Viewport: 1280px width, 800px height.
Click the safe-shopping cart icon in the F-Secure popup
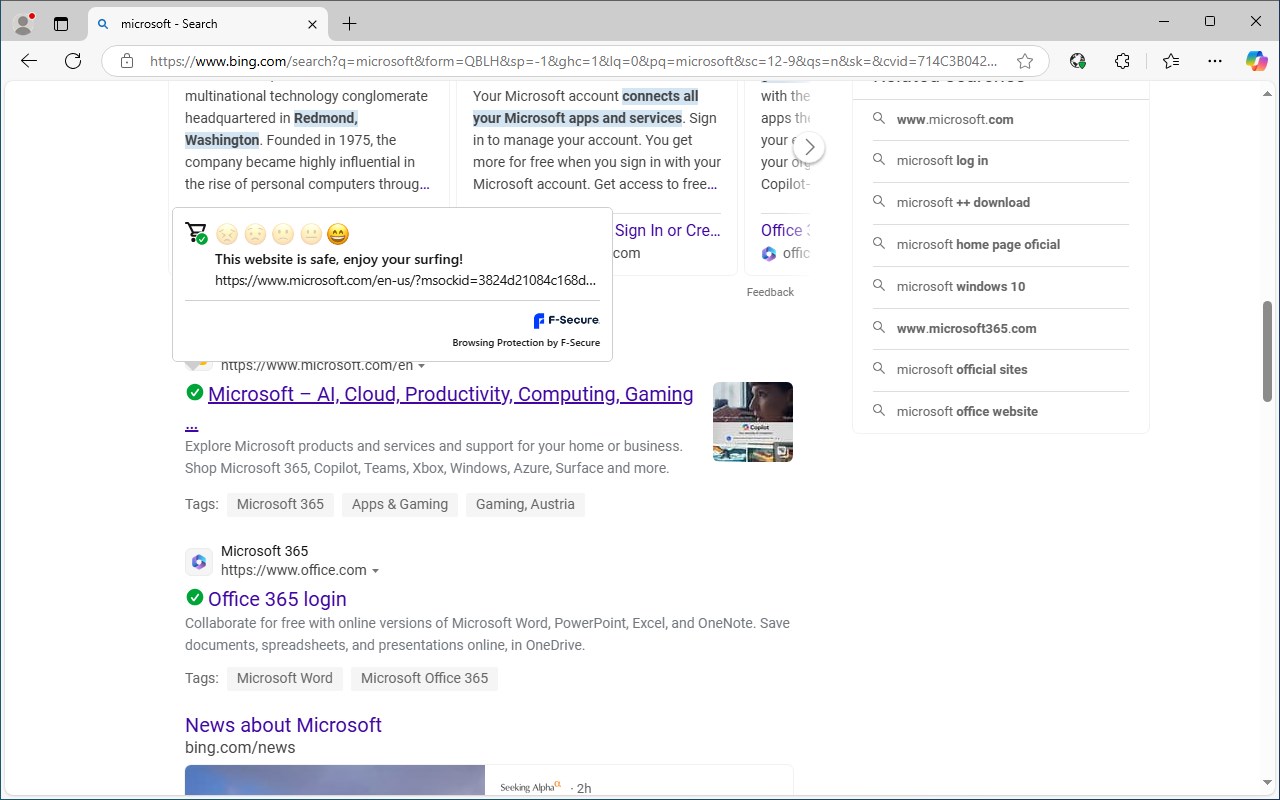point(197,231)
